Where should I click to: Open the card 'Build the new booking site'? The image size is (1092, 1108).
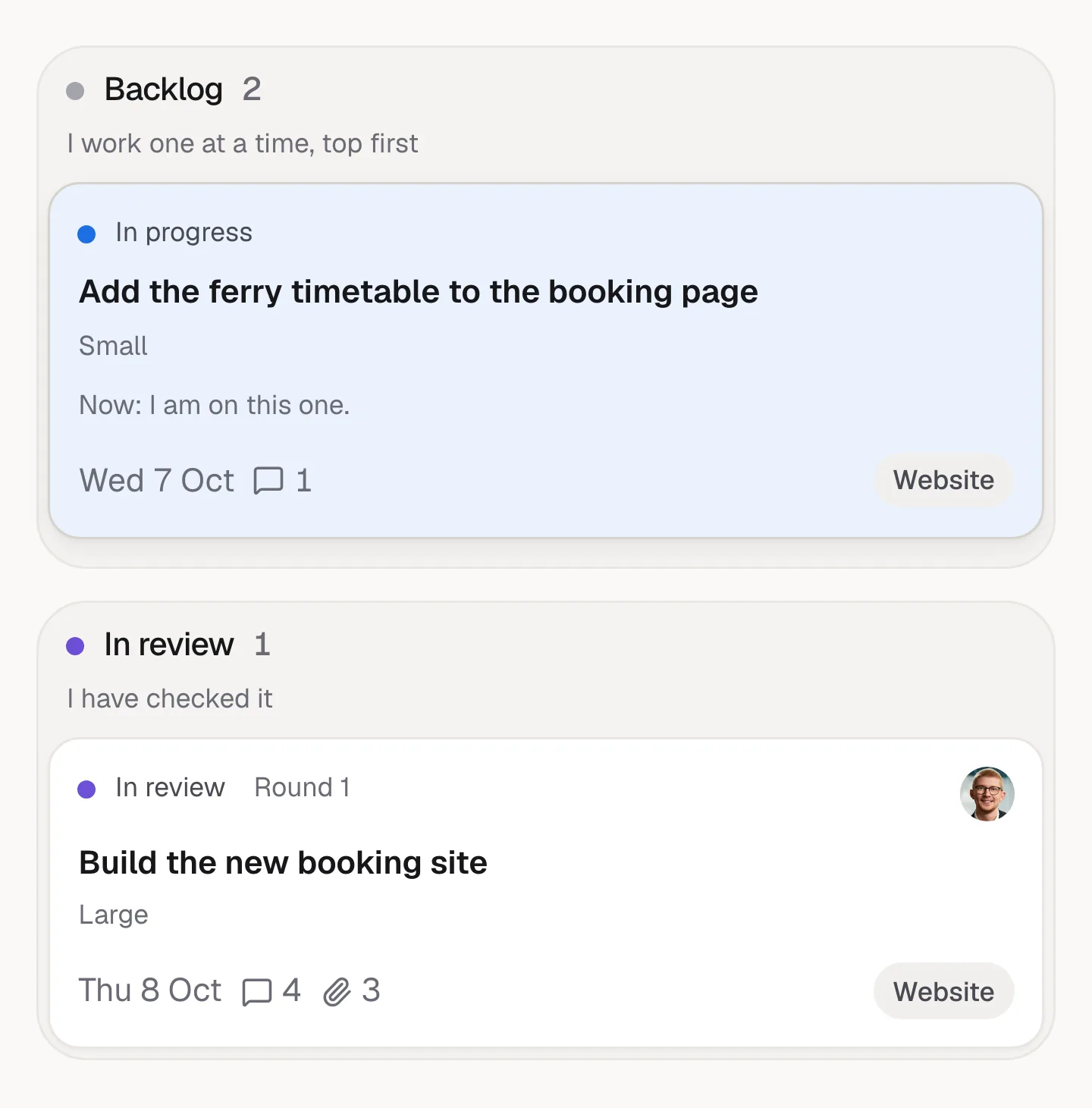pyautogui.click(x=546, y=893)
